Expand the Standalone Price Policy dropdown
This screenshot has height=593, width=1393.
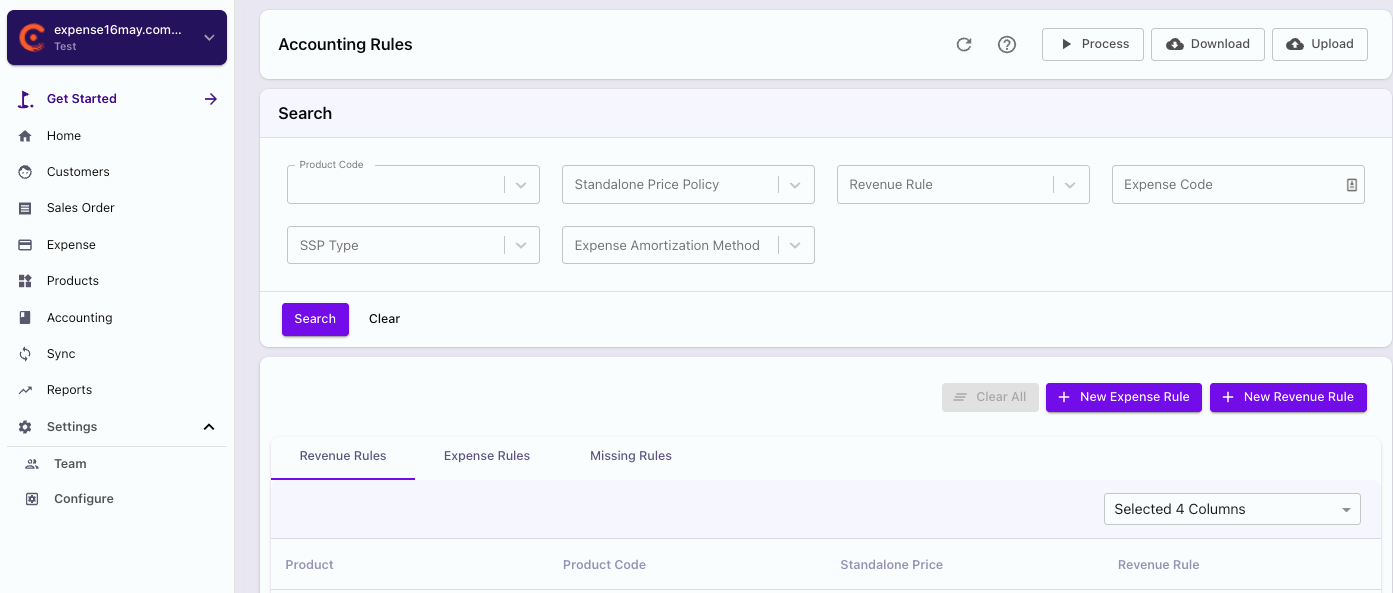(x=795, y=185)
